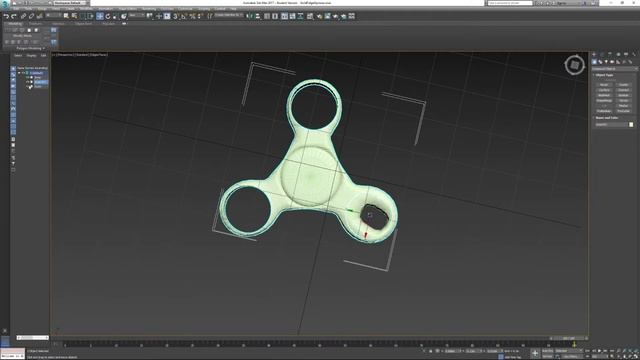This screenshot has width=640, height=360.
Task: Click the Mirror tool icon
Action: pos(249,16)
